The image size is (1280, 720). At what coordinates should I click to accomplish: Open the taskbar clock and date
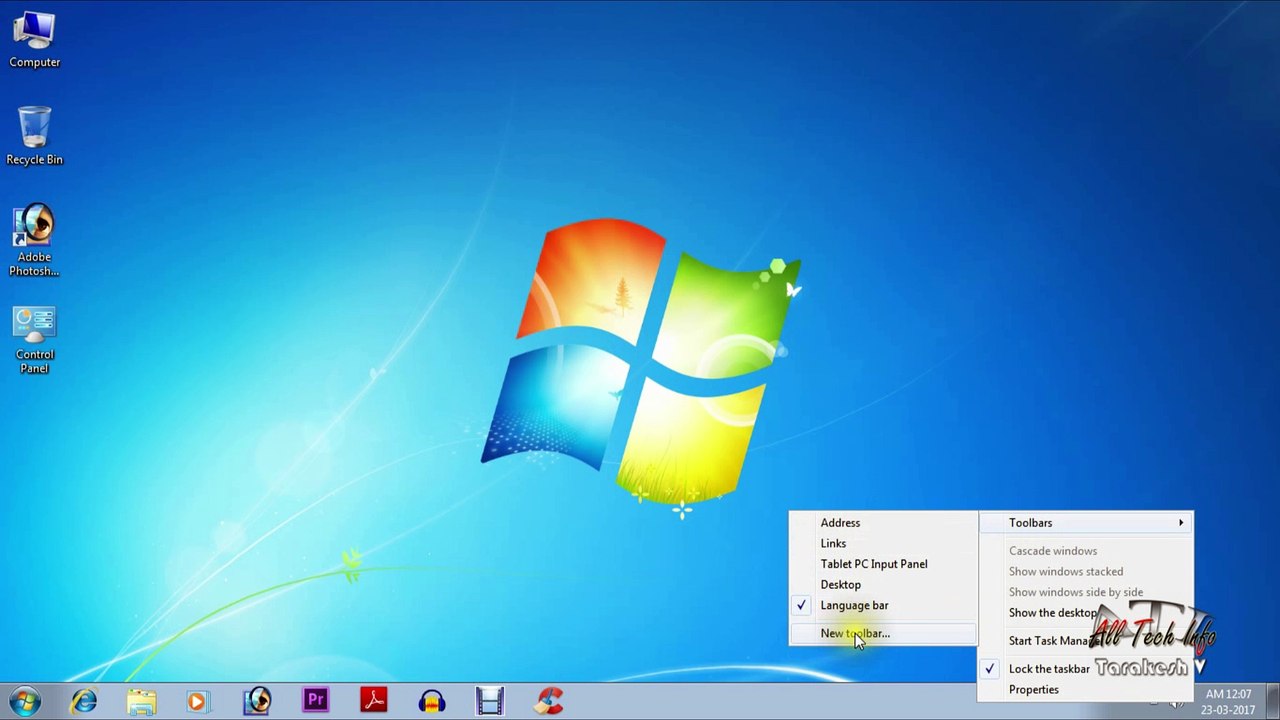pos(1229,702)
